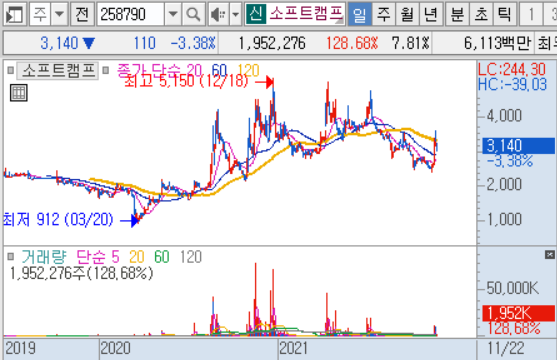Click the 소프트캠프 legend label in chart
This screenshot has width=557, height=360.
coord(58,70)
